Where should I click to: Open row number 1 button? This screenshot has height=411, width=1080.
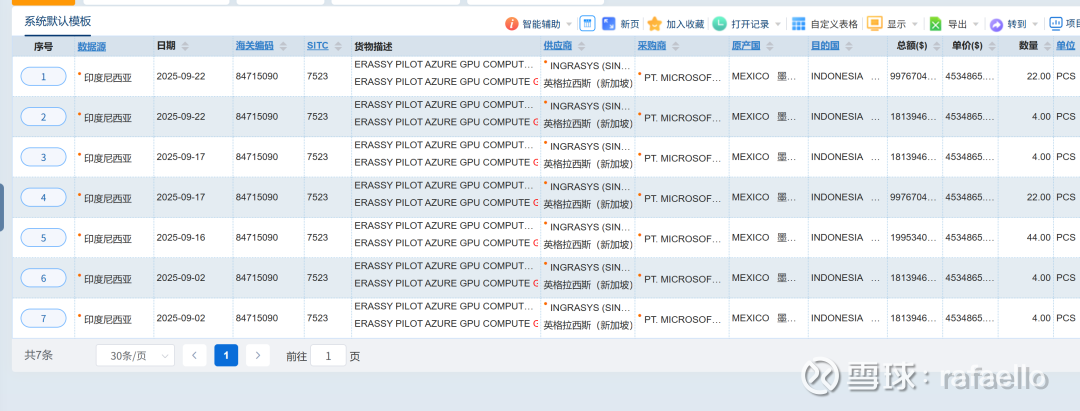coord(43,76)
